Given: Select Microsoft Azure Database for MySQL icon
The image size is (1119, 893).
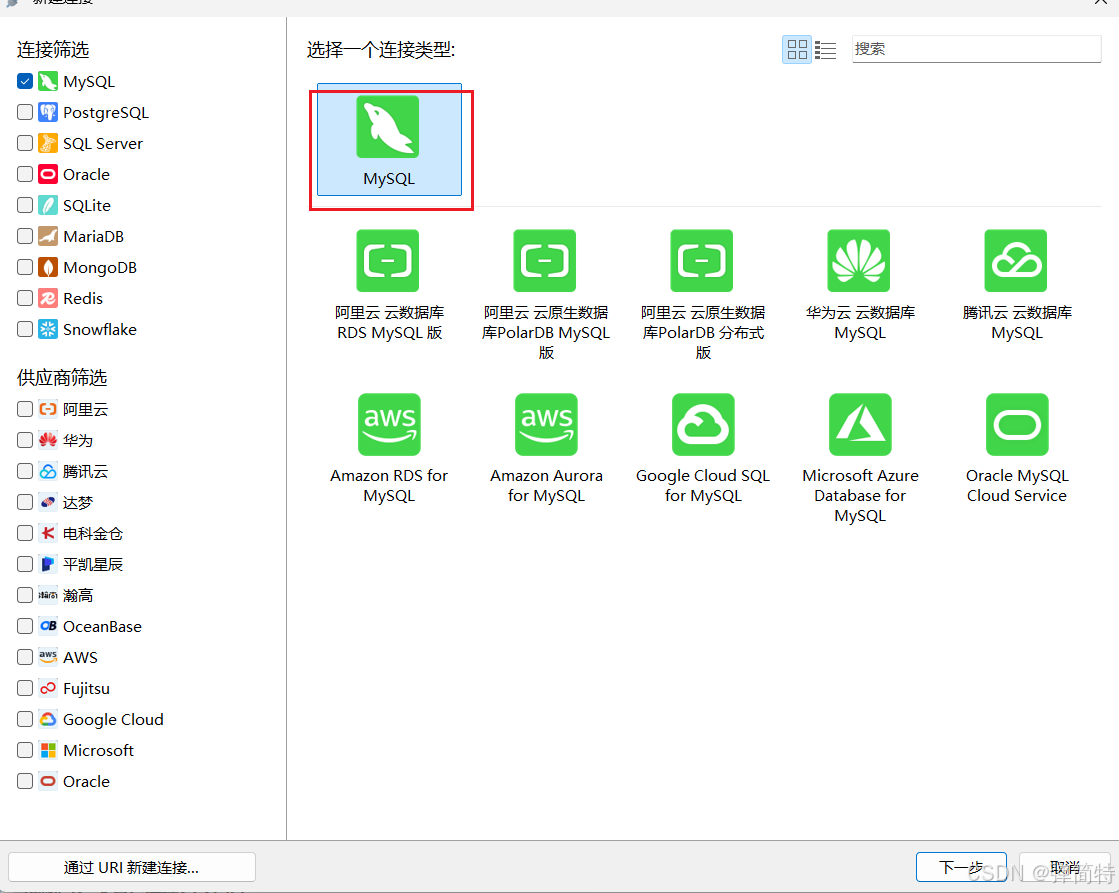Looking at the screenshot, I should click(860, 425).
